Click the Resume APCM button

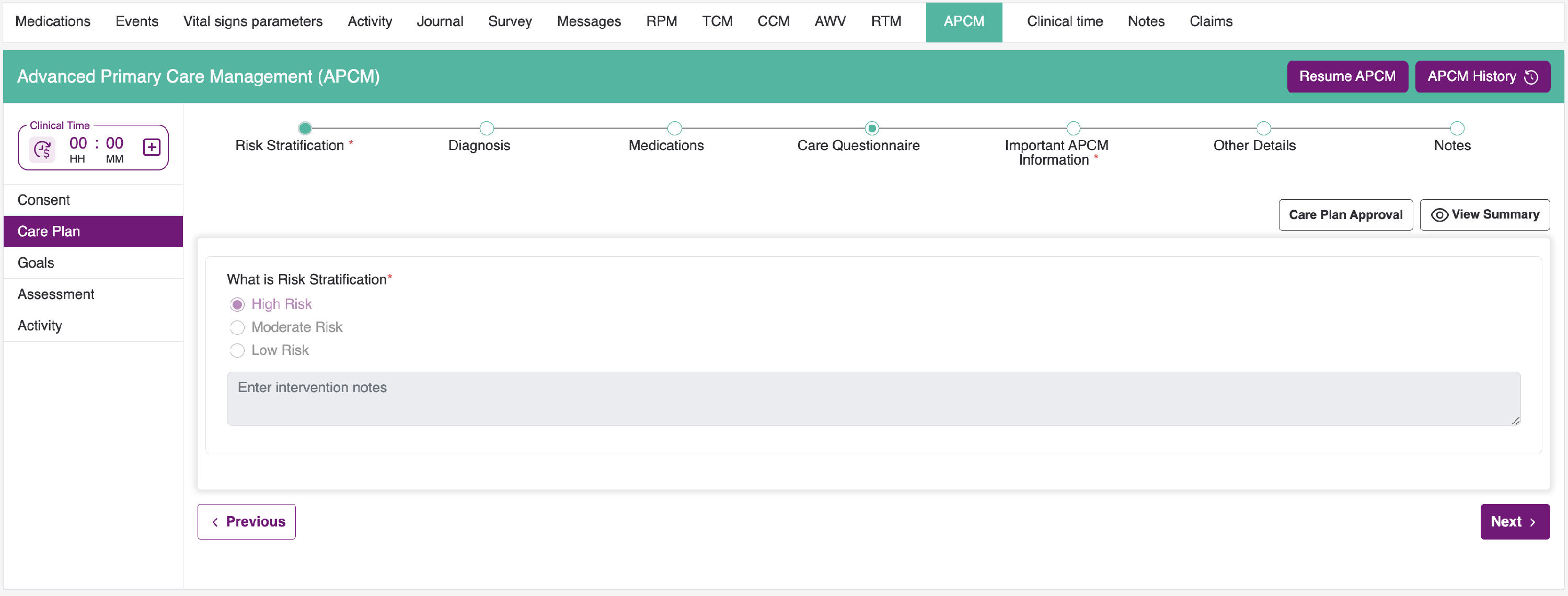(x=1347, y=77)
